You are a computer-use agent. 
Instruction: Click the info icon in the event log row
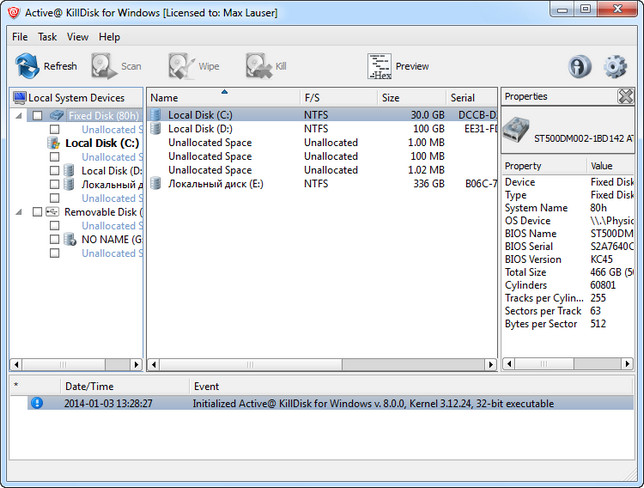tap(37, 403)
